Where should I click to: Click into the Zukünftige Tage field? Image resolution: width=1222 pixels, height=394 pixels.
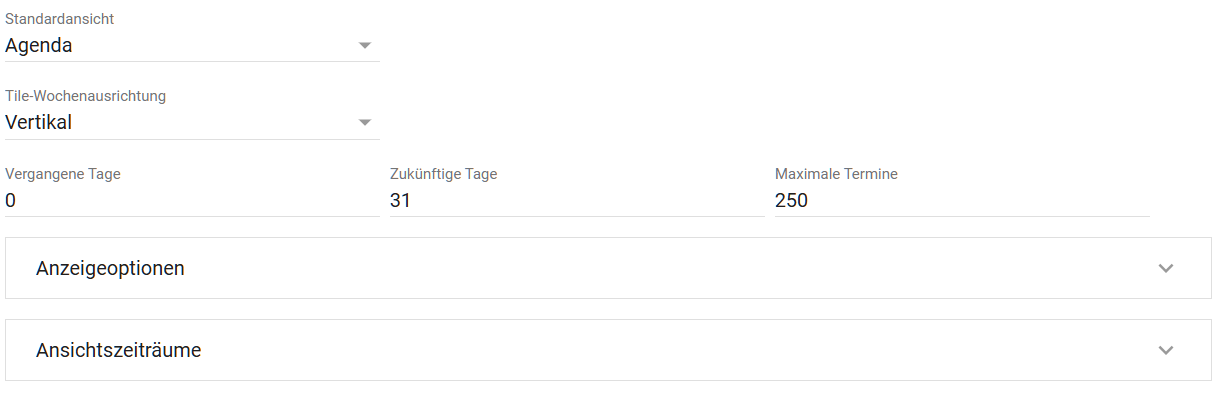[x=577, y=200]
